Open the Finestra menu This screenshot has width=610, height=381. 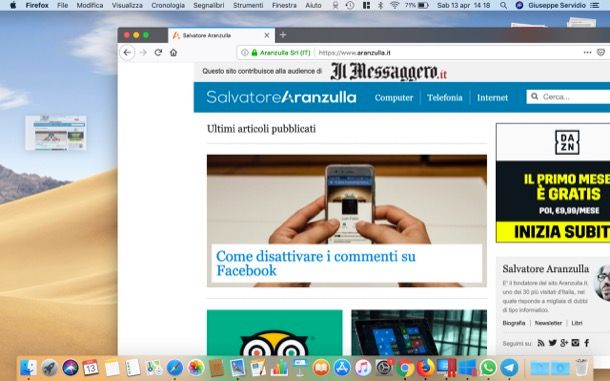pyautogui.click(x=284, y=5)
